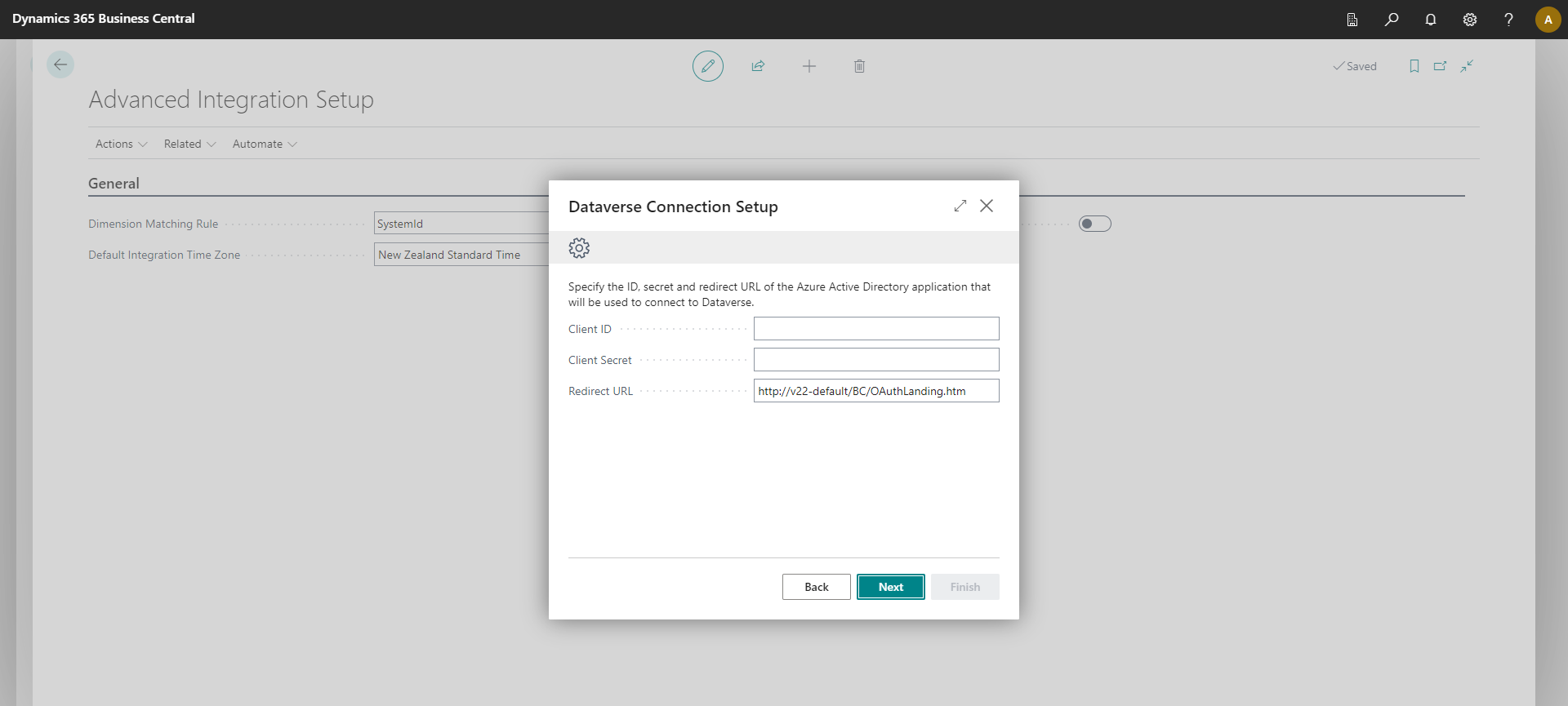Toggle the switch in the General section
1568x706 pixels.
point(1095,224)
